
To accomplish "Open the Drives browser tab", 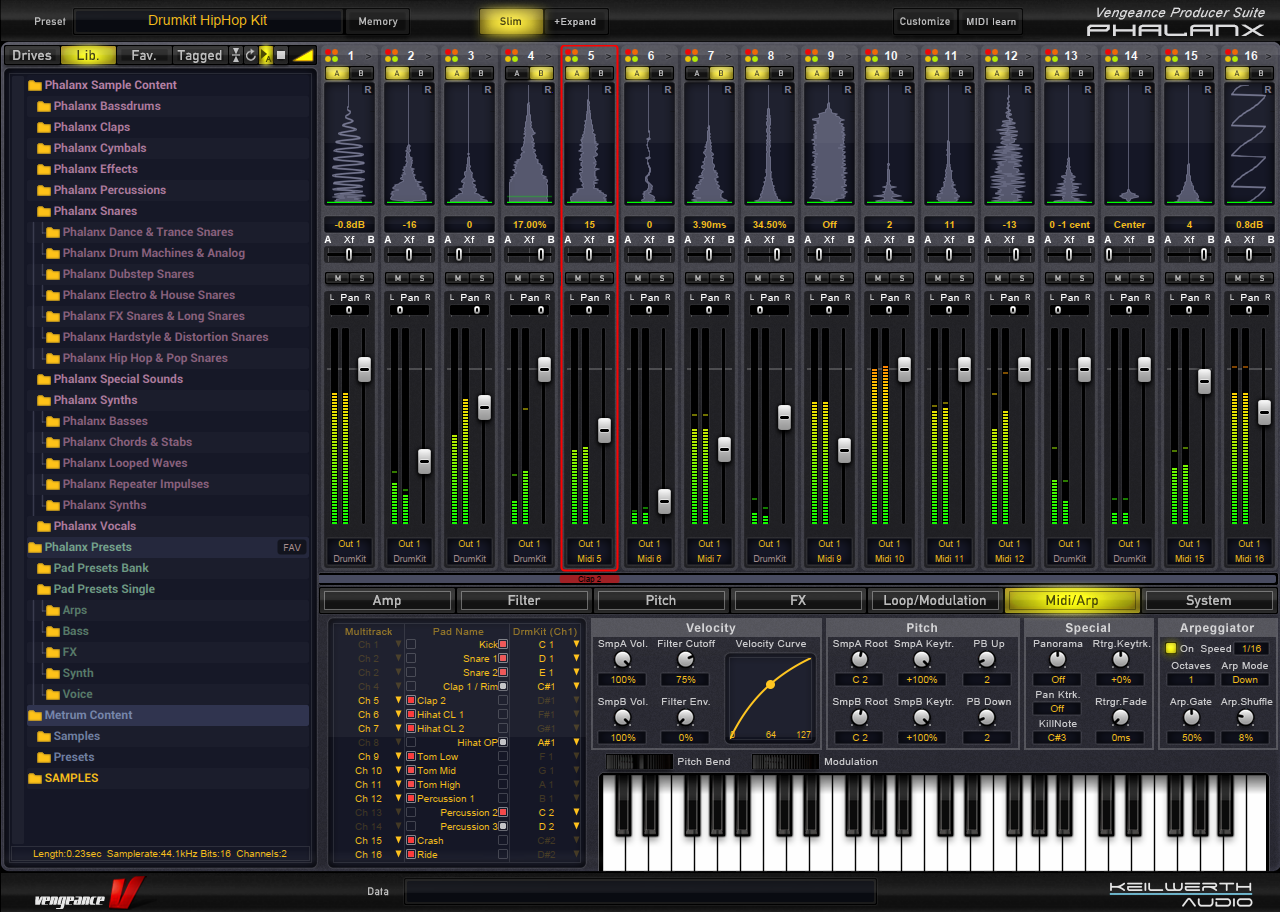I will pyautogui.click(x=32, y=55).
